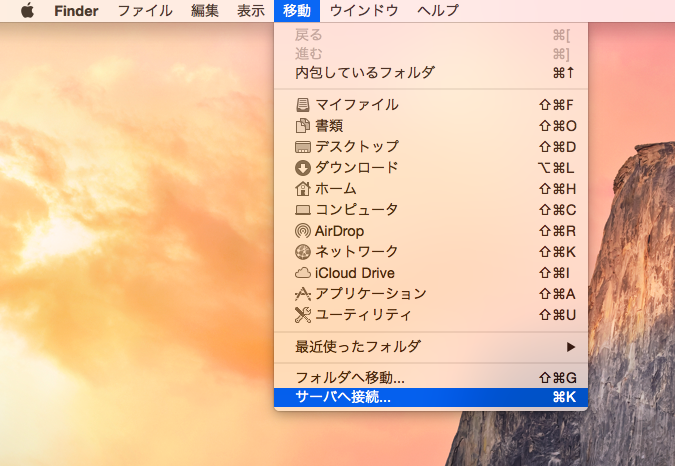Select アプリケーション menu item
Screen dimensions: 675x466
(431, 294)
